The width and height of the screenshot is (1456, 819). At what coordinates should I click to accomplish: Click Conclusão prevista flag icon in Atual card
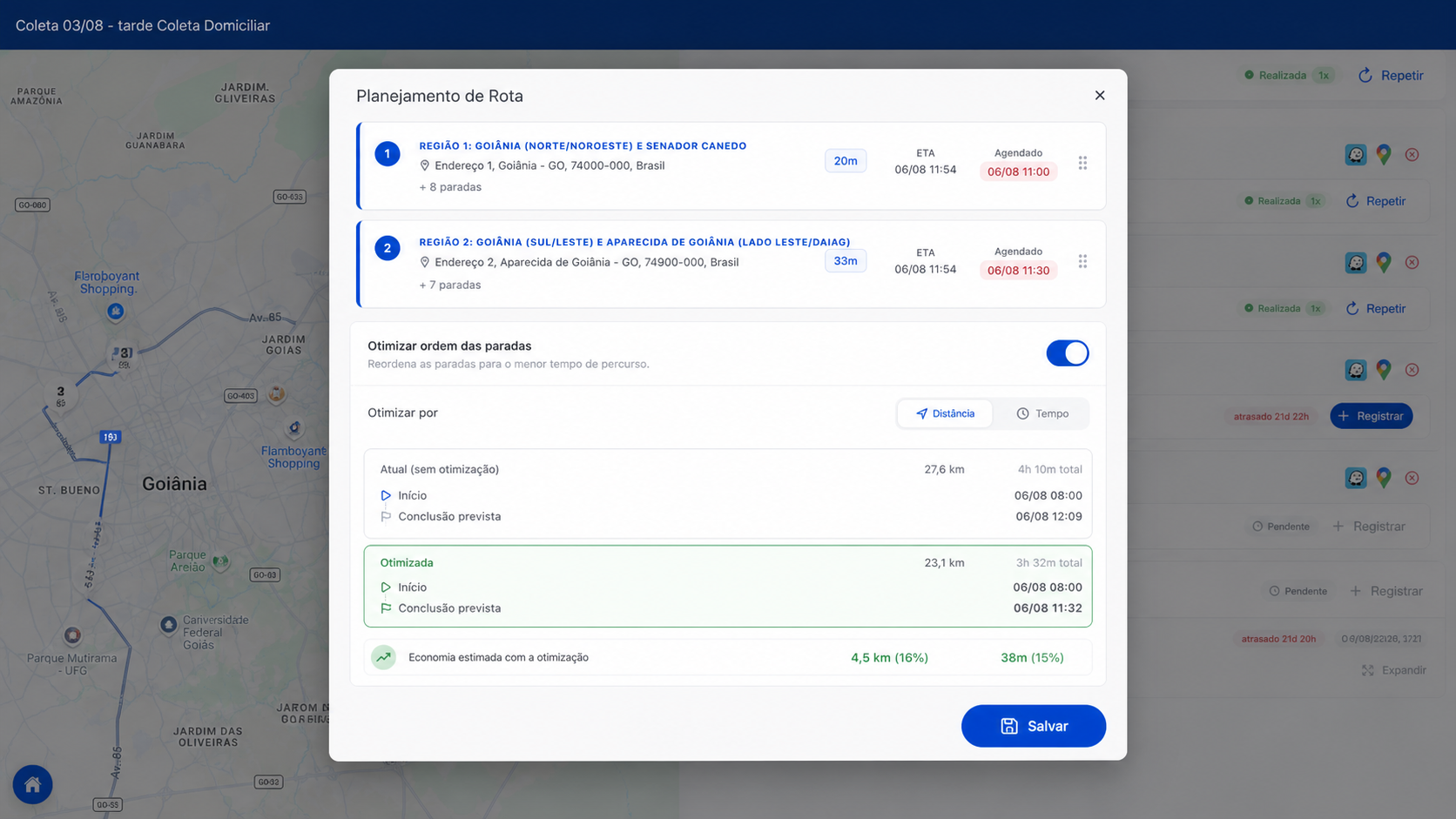coord(386,516)
